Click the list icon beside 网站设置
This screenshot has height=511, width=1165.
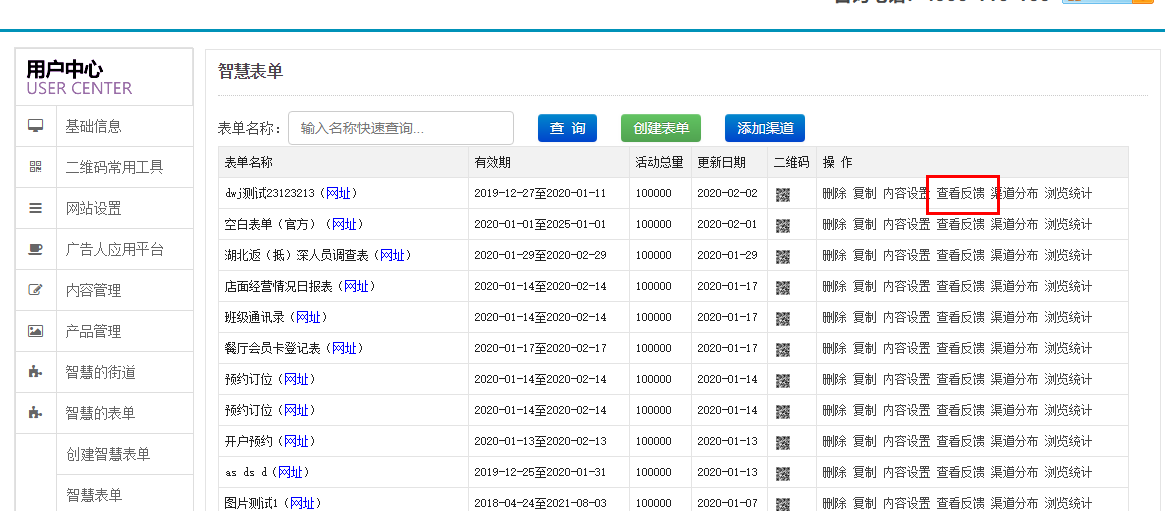tap(36, 208)
